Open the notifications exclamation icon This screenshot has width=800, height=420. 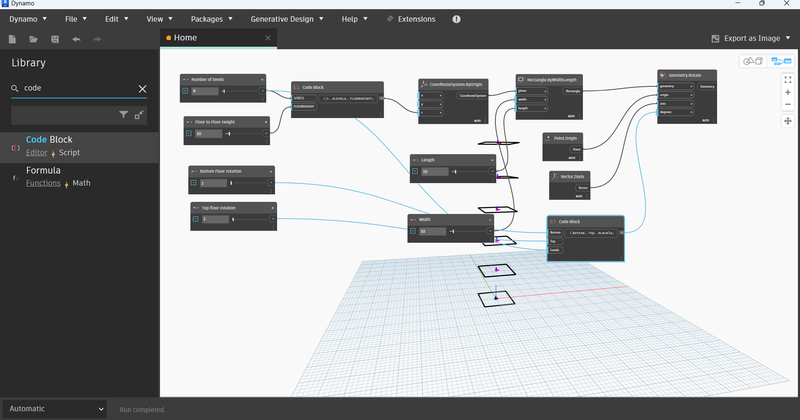(456, 19)
